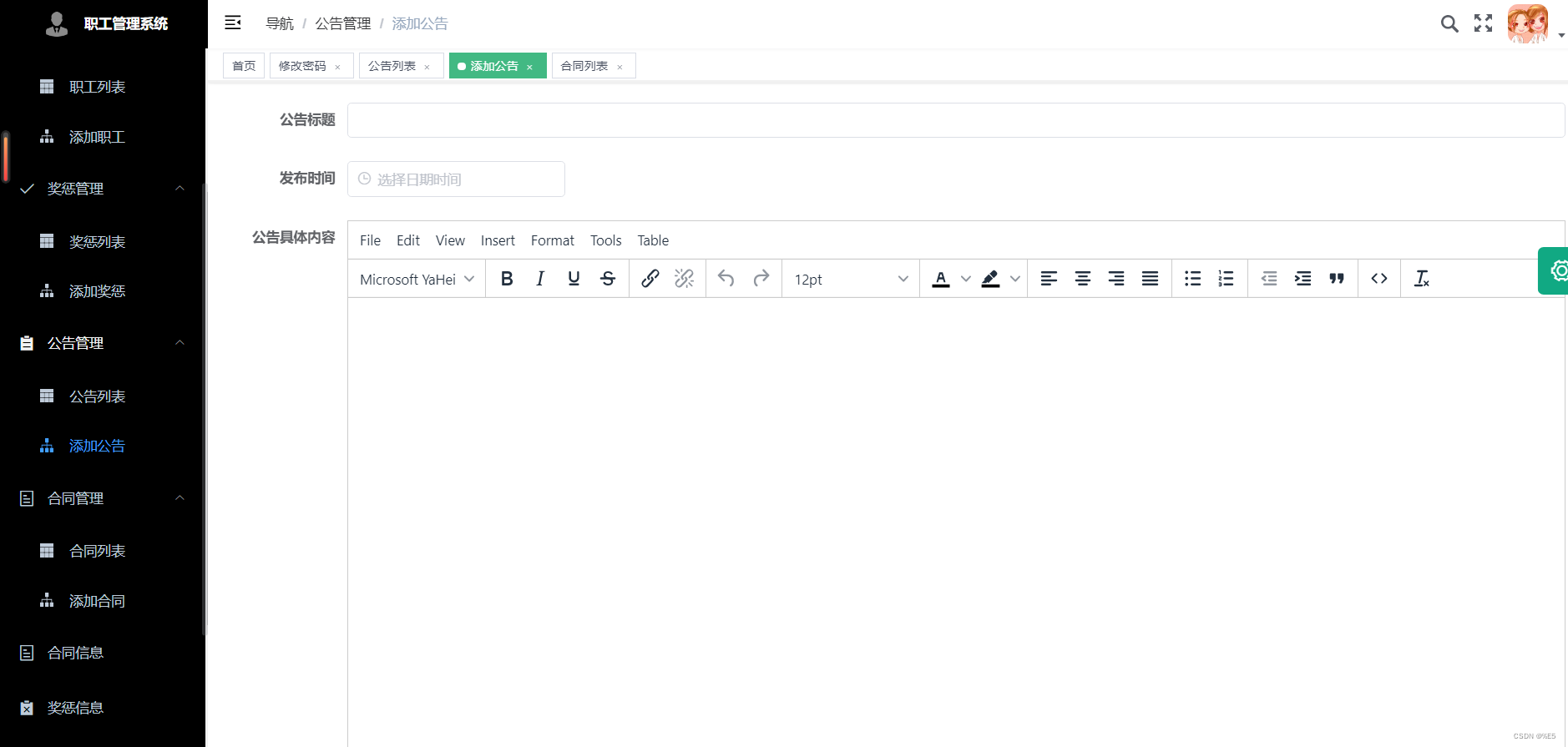Insert a bullet list
Image resolution: width=1568 pixels, height=747 pixels.
click(1192, 279)
